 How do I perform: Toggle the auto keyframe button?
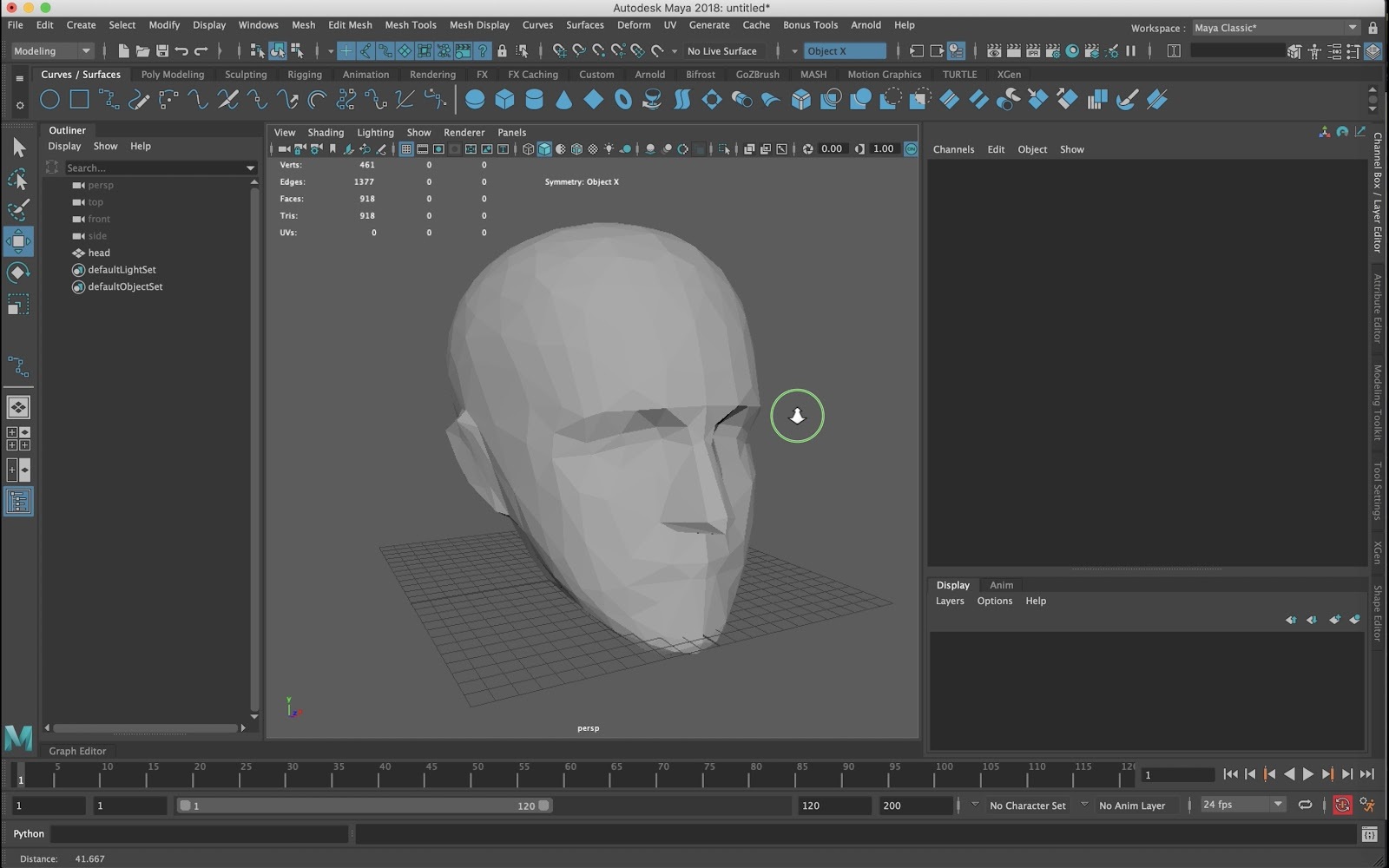pos(1342,806)
